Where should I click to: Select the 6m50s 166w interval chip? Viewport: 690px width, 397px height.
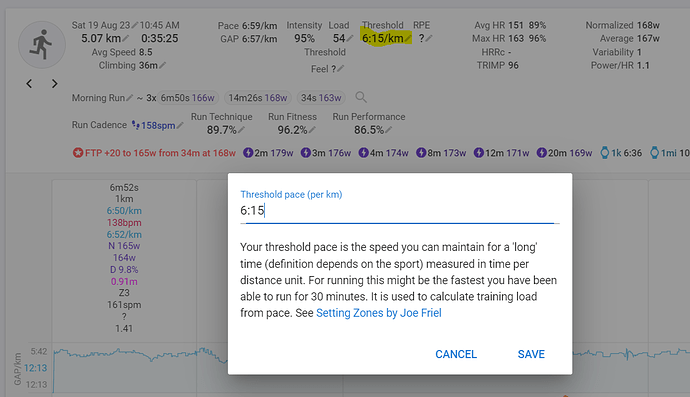coord(187,98)
